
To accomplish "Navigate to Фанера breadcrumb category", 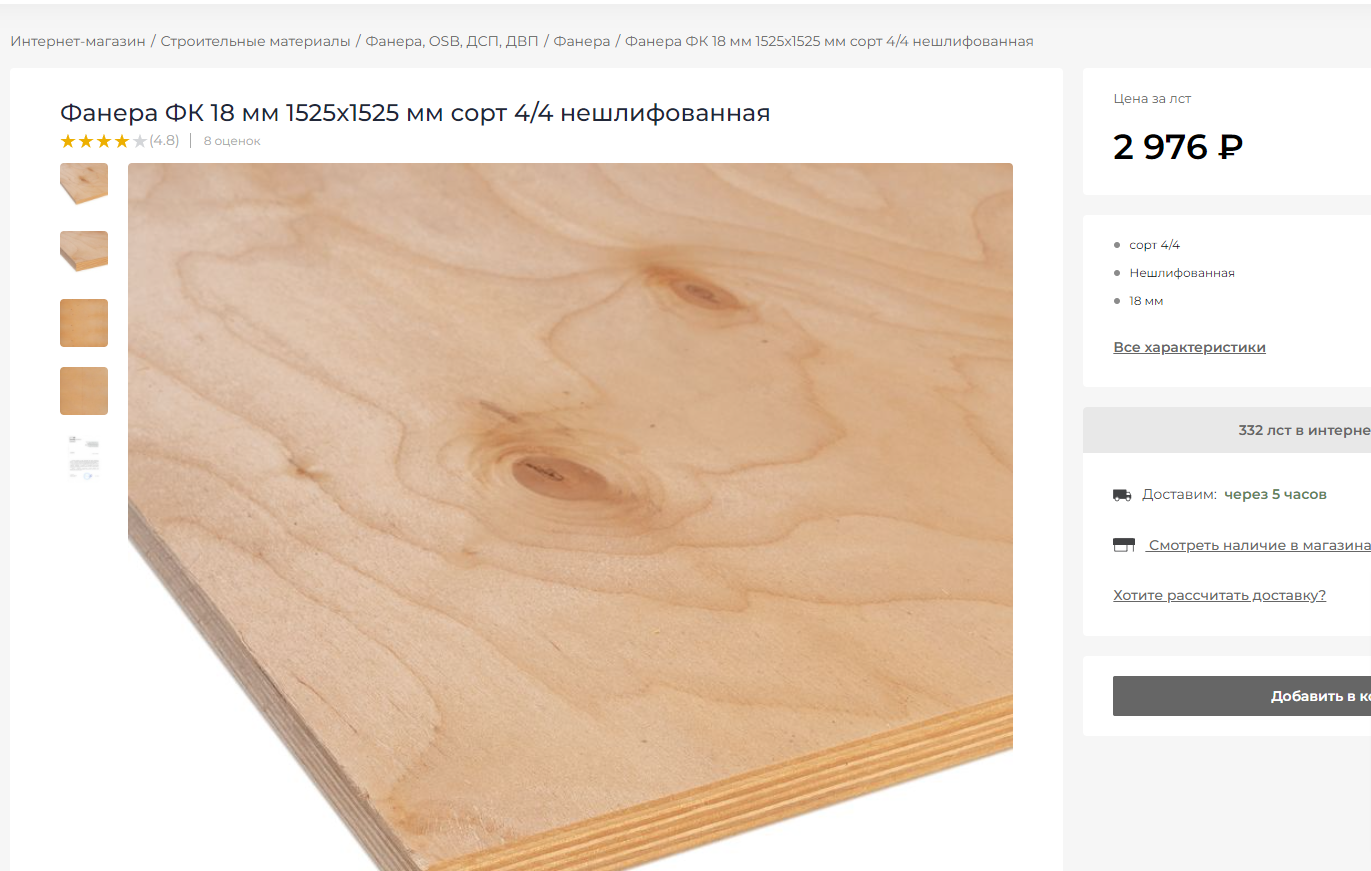I will click(582, 41).
